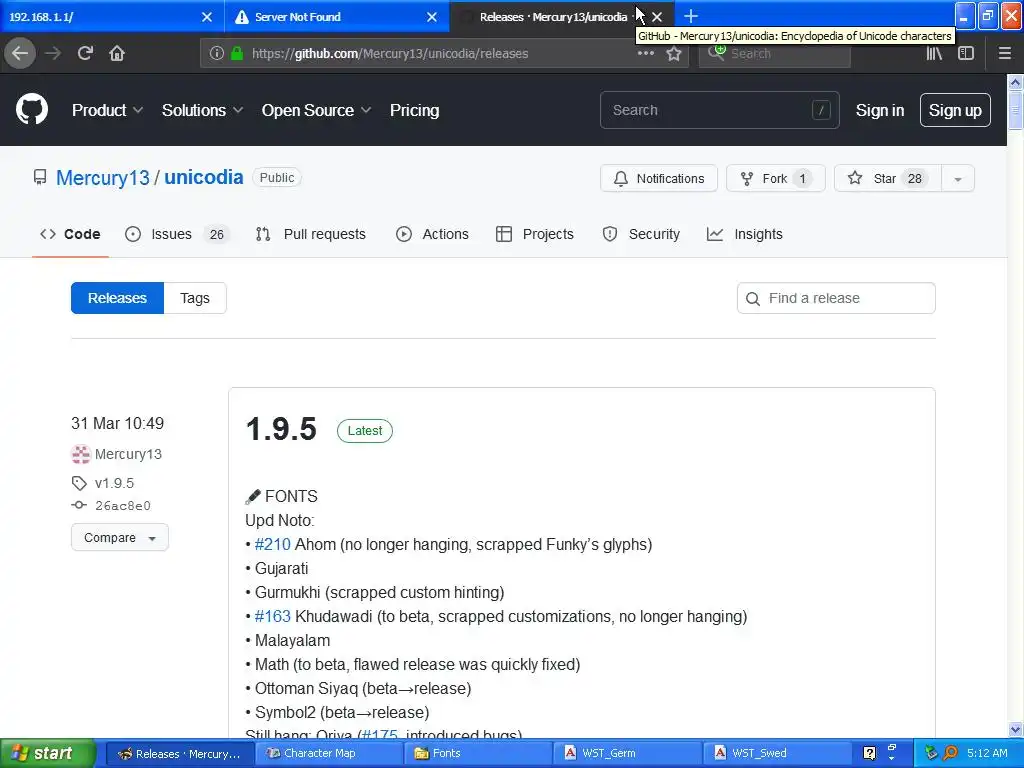Screen dimensions: 1024x768
Task: Switch to Character Map in taskbar
Action: 329,753
